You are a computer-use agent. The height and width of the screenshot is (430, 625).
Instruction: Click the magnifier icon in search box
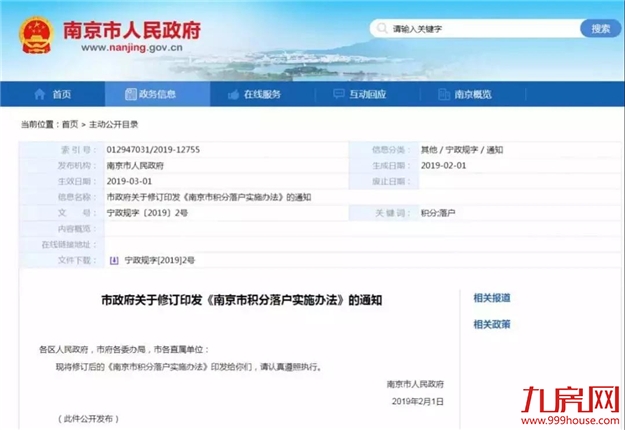click(382, 28)
